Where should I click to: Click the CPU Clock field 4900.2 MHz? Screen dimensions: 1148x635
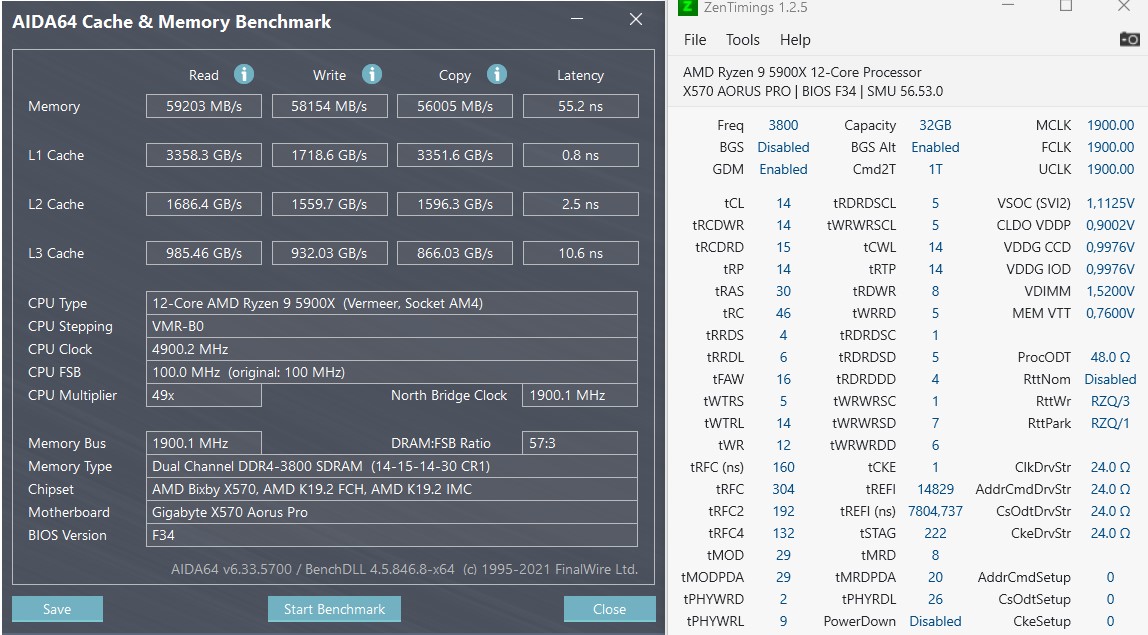[392, 349]
